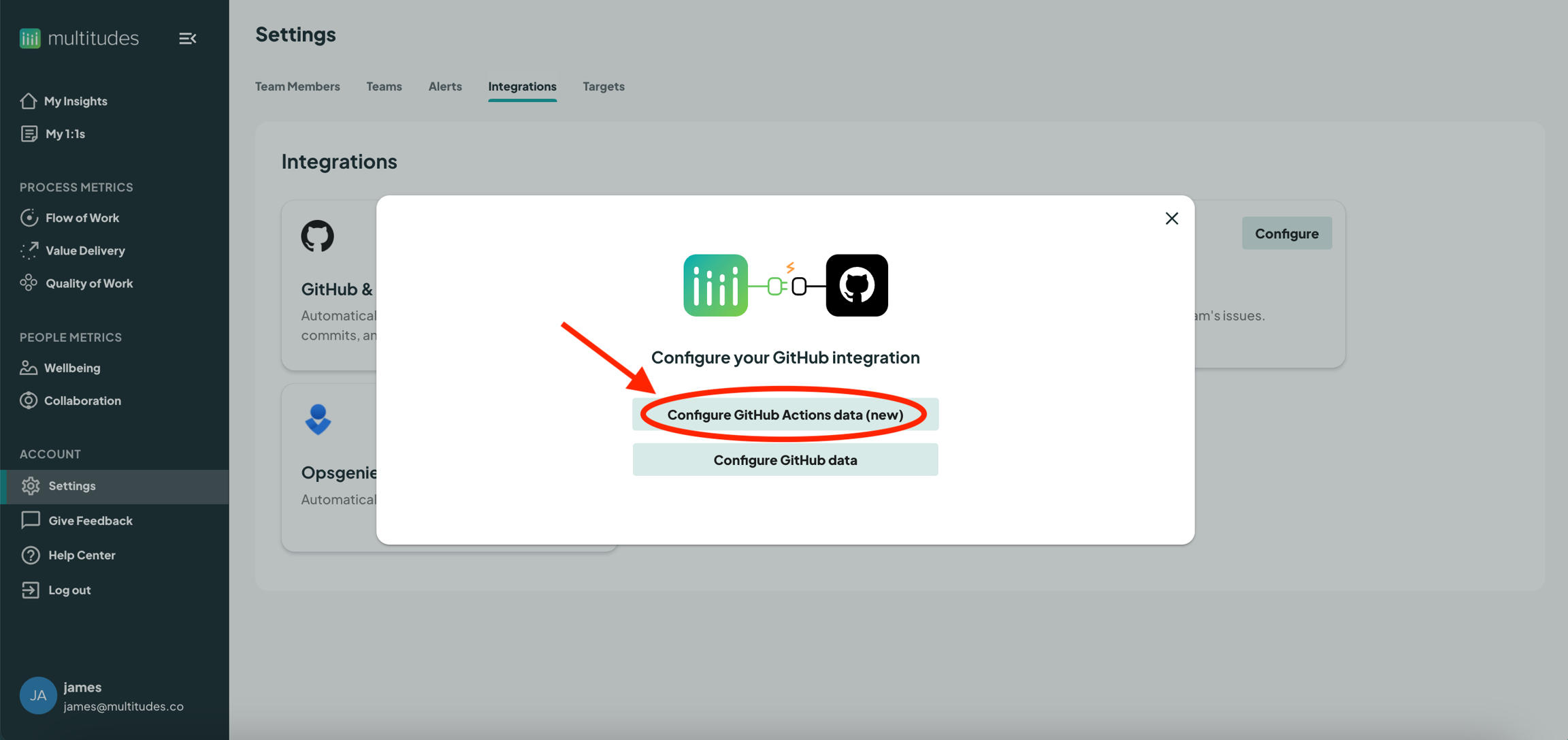Open Collaboration metrics
Screen dimensions: 1568x740
(82, 400)
